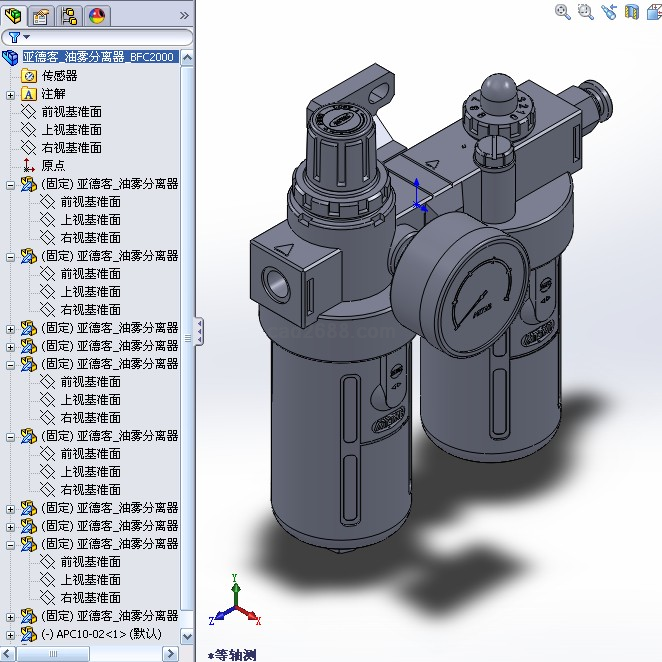Image resolution: width=662 pixels, height=662 pixels.
Task: Switch to the PropertyManager tab
Action: coord(41,15)
